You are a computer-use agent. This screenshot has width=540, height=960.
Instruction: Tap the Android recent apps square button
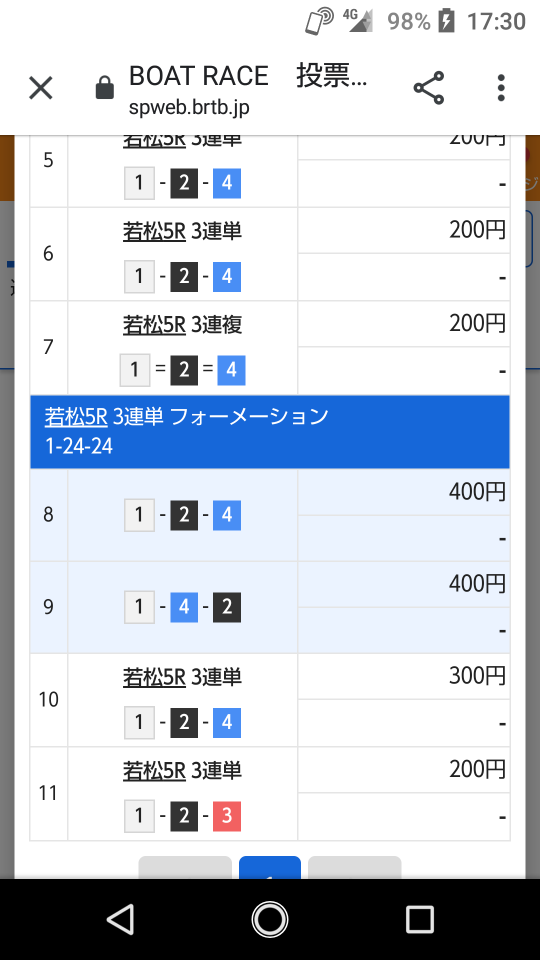(x=420, y=919)
